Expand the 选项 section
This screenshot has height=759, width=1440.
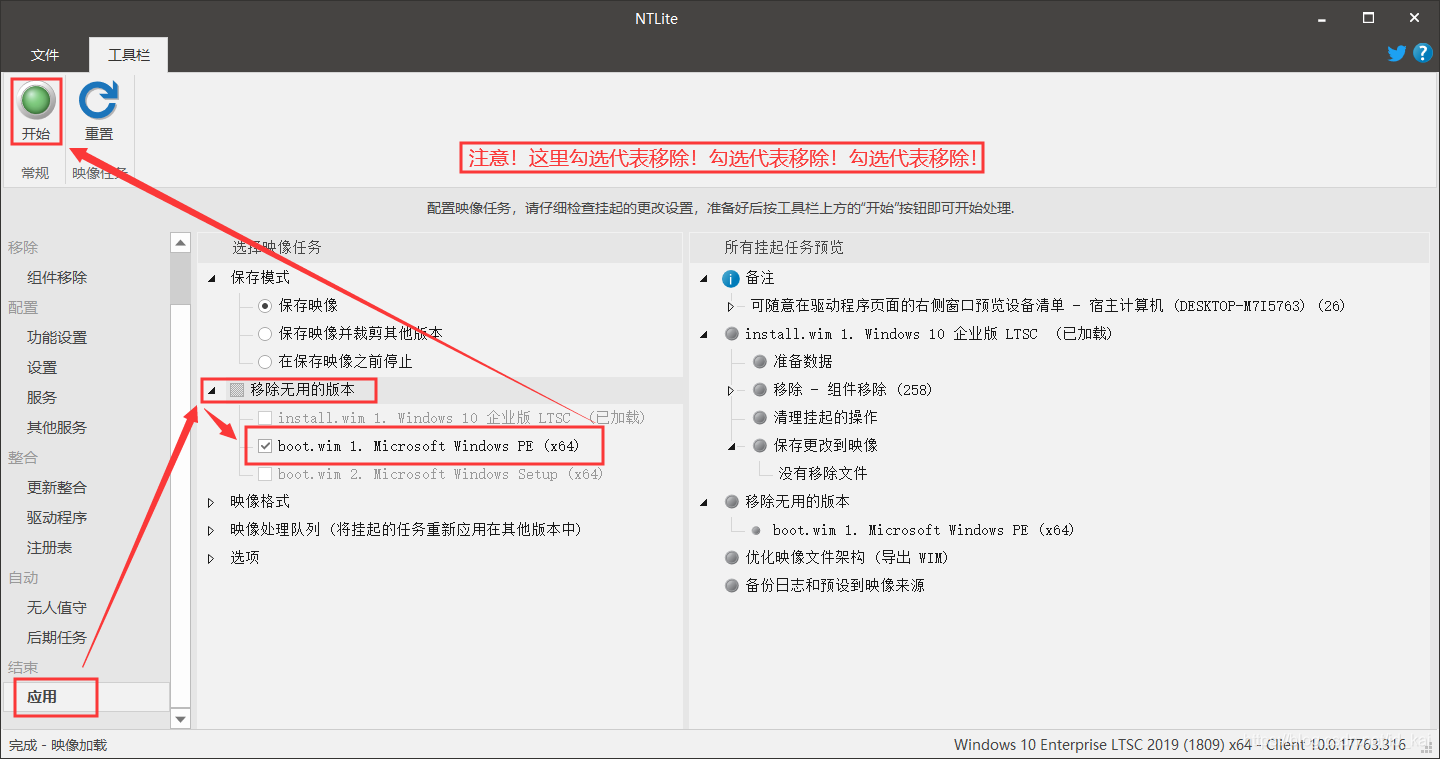pos(211,558)
